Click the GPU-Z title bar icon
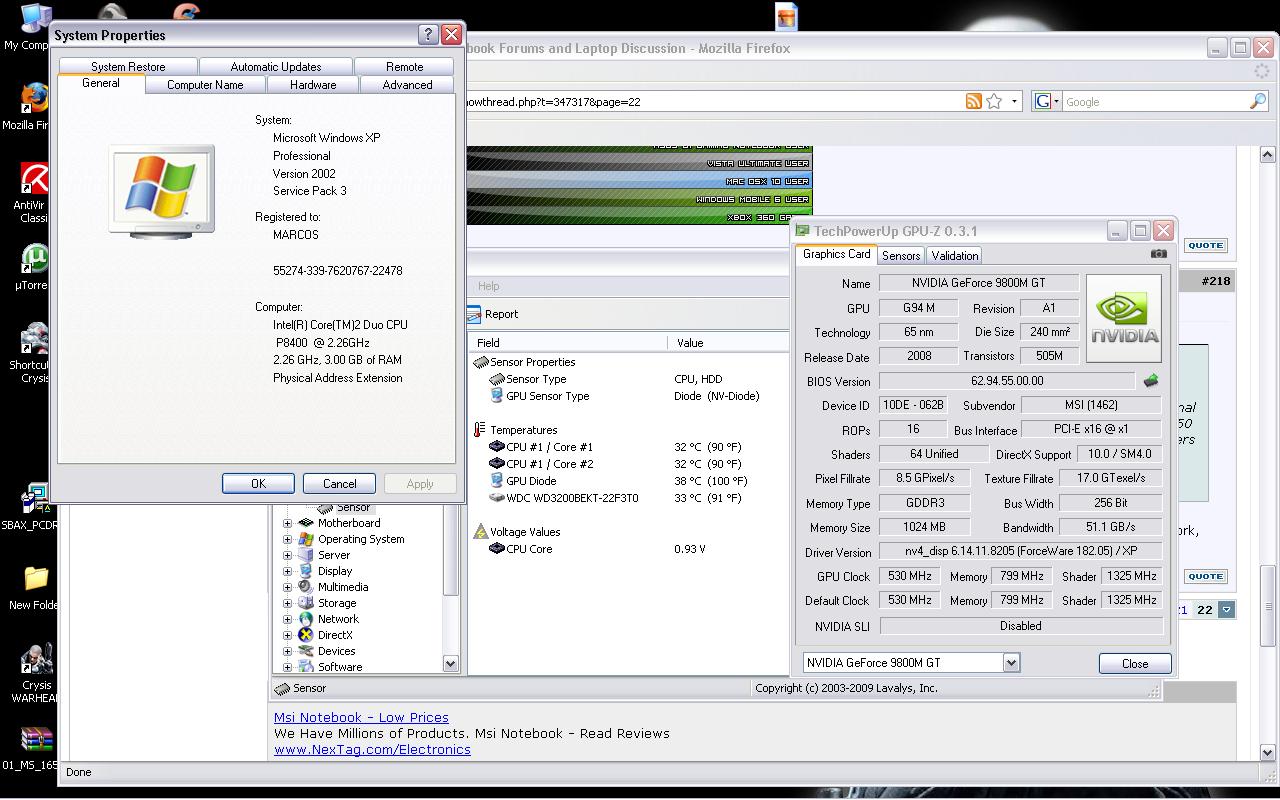1280x800 pixels. tap(802, 231)
